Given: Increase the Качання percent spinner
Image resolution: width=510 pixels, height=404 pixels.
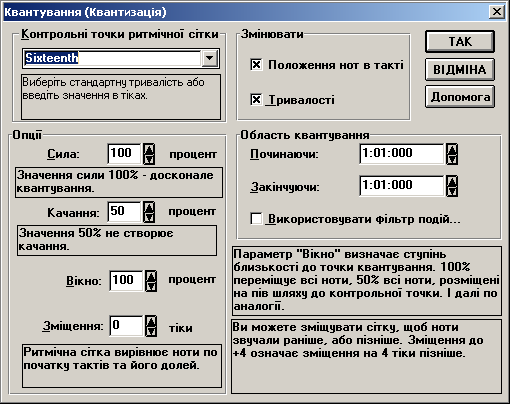Looking at the screenshot, I should [x=149, y=207].
